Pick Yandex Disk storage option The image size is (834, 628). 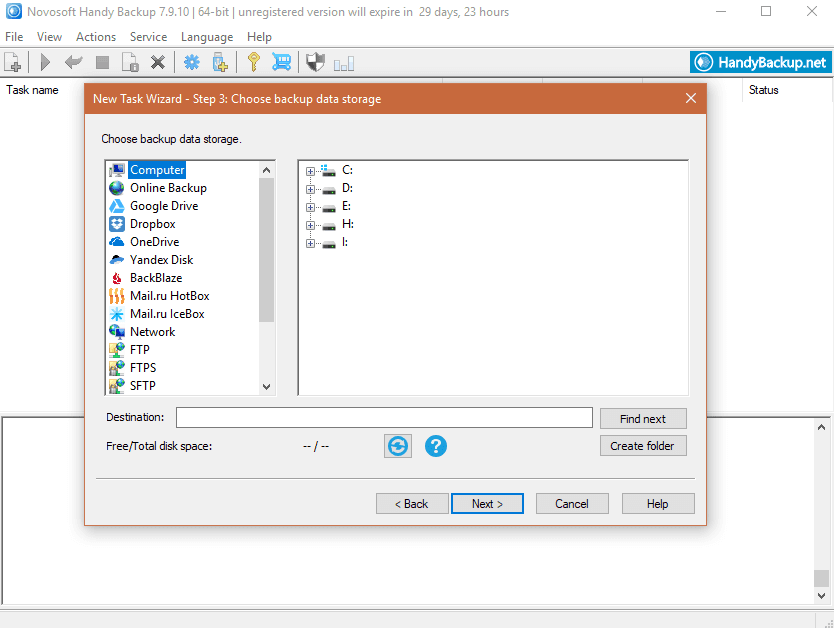click(161, 260)
